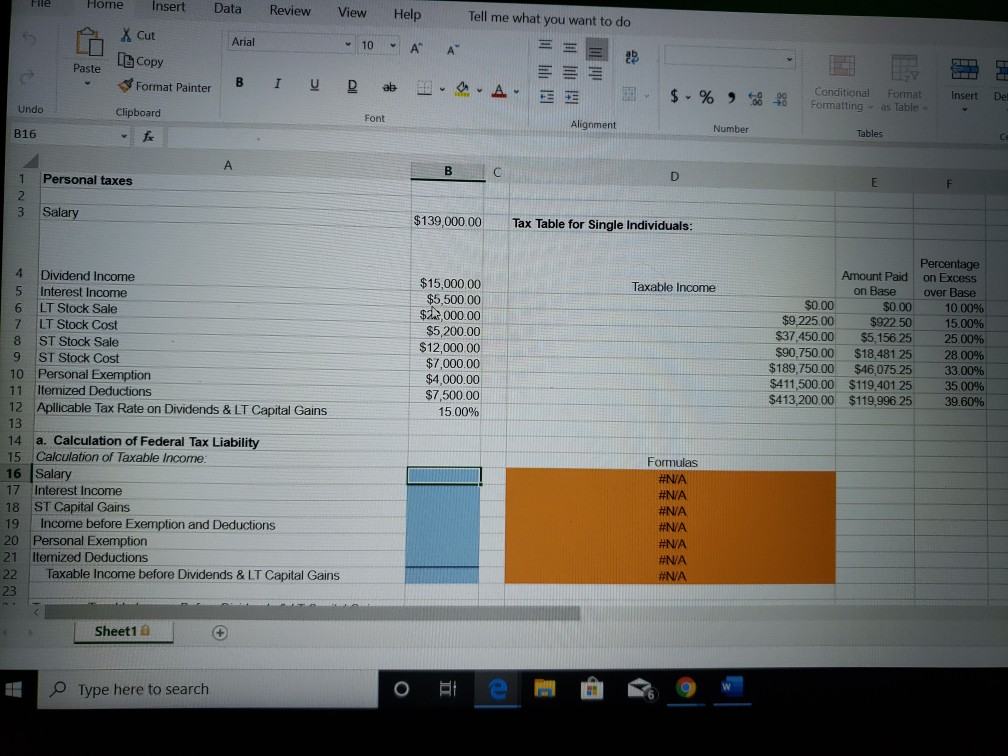Add a new sheet with the plus button

pos(219,632)
